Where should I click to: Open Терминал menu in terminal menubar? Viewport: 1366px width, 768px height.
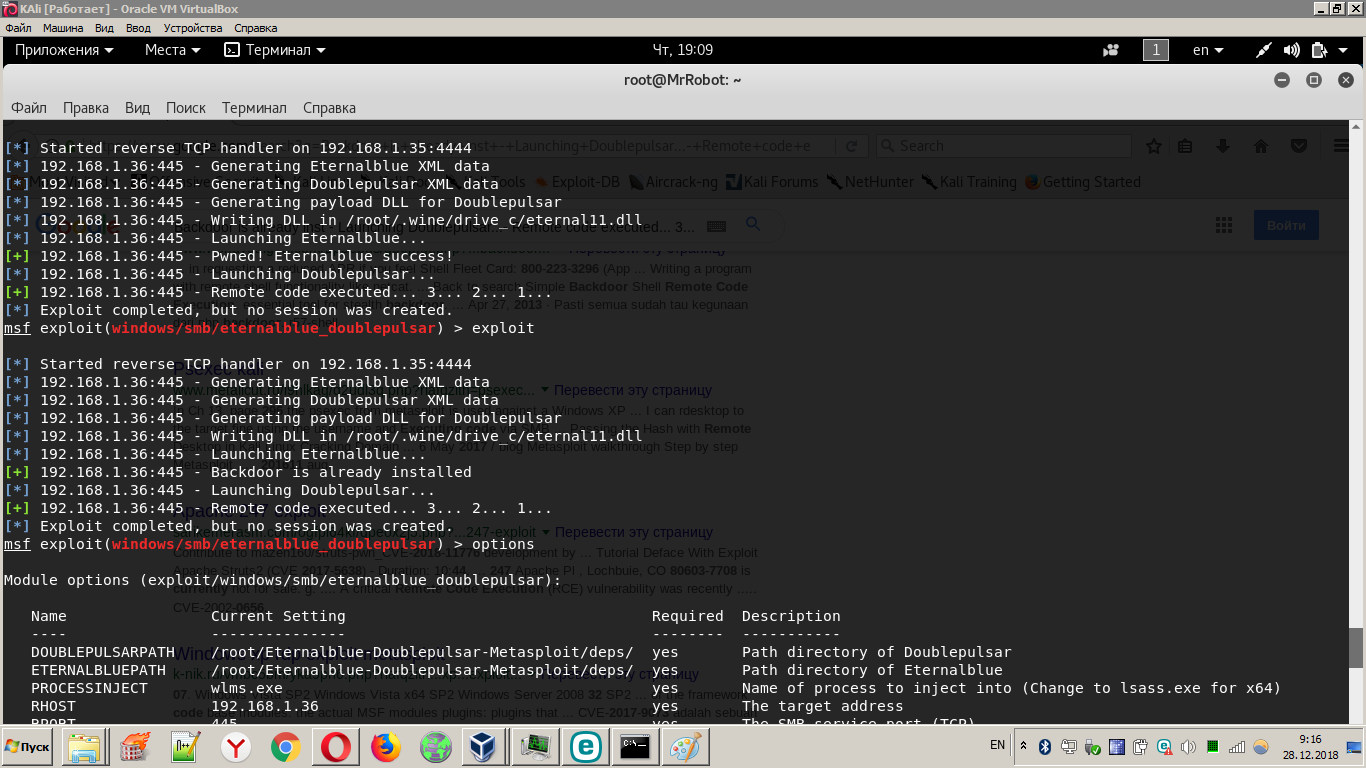click(x=254, y=108)
